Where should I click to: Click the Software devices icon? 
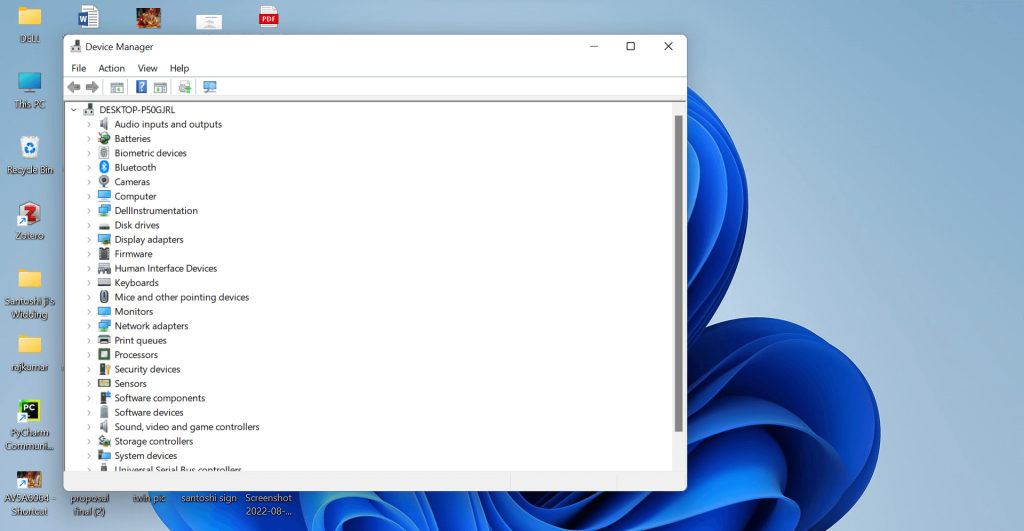coord(104,412)
